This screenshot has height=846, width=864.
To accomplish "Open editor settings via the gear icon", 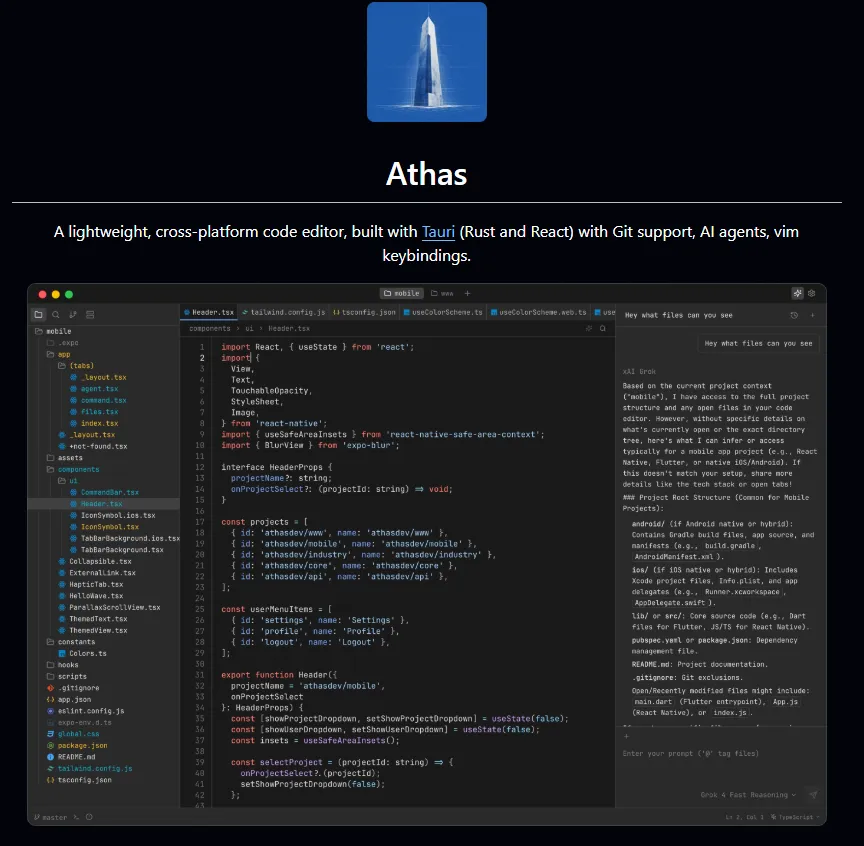I will coord(811,294).
